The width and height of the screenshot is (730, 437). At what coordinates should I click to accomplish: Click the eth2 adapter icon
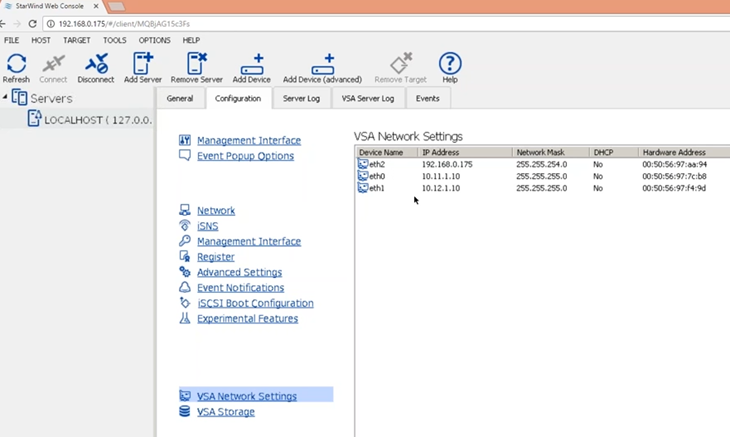tap(363, 164)
